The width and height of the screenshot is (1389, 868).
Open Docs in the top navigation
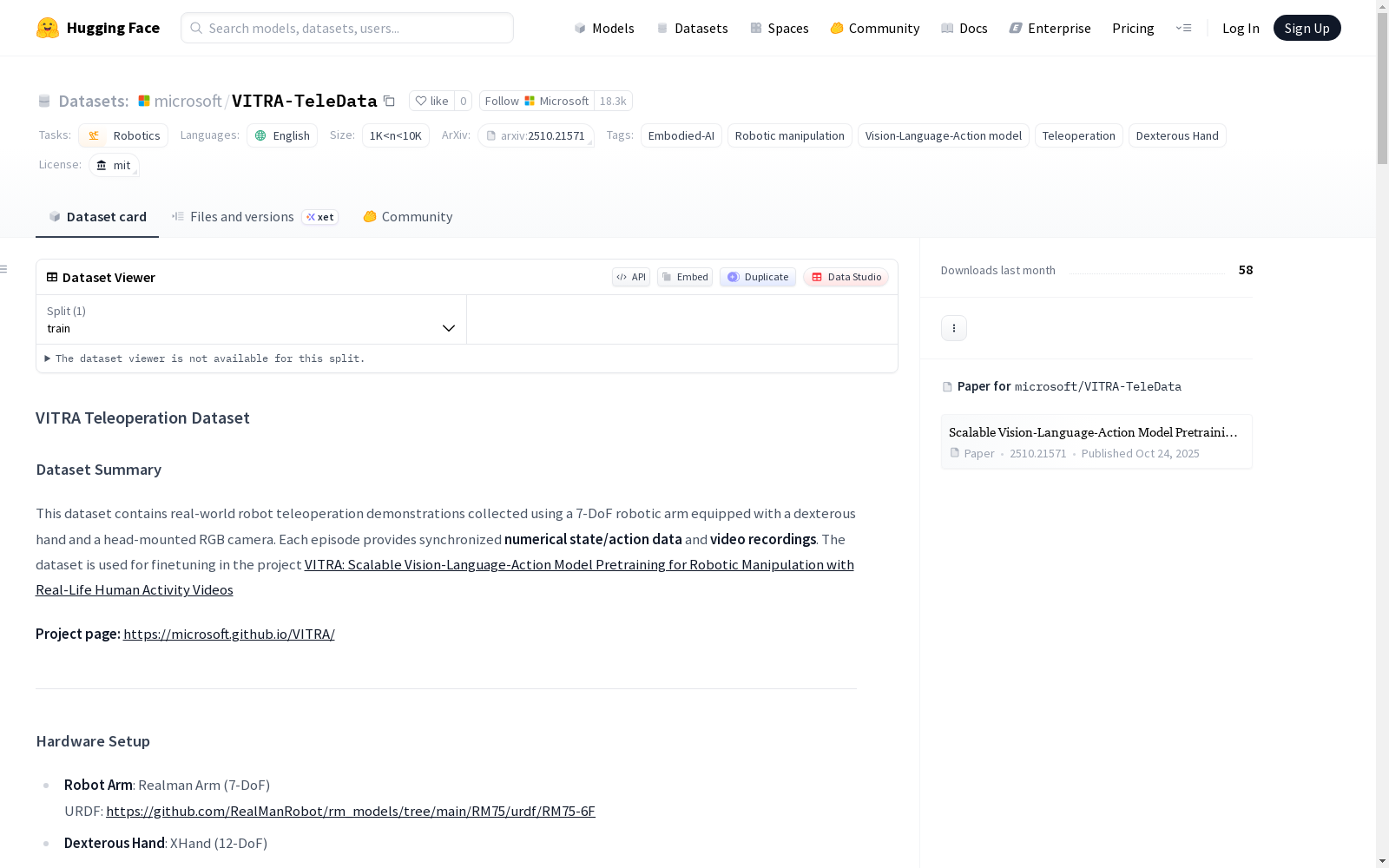pos(964,28)
